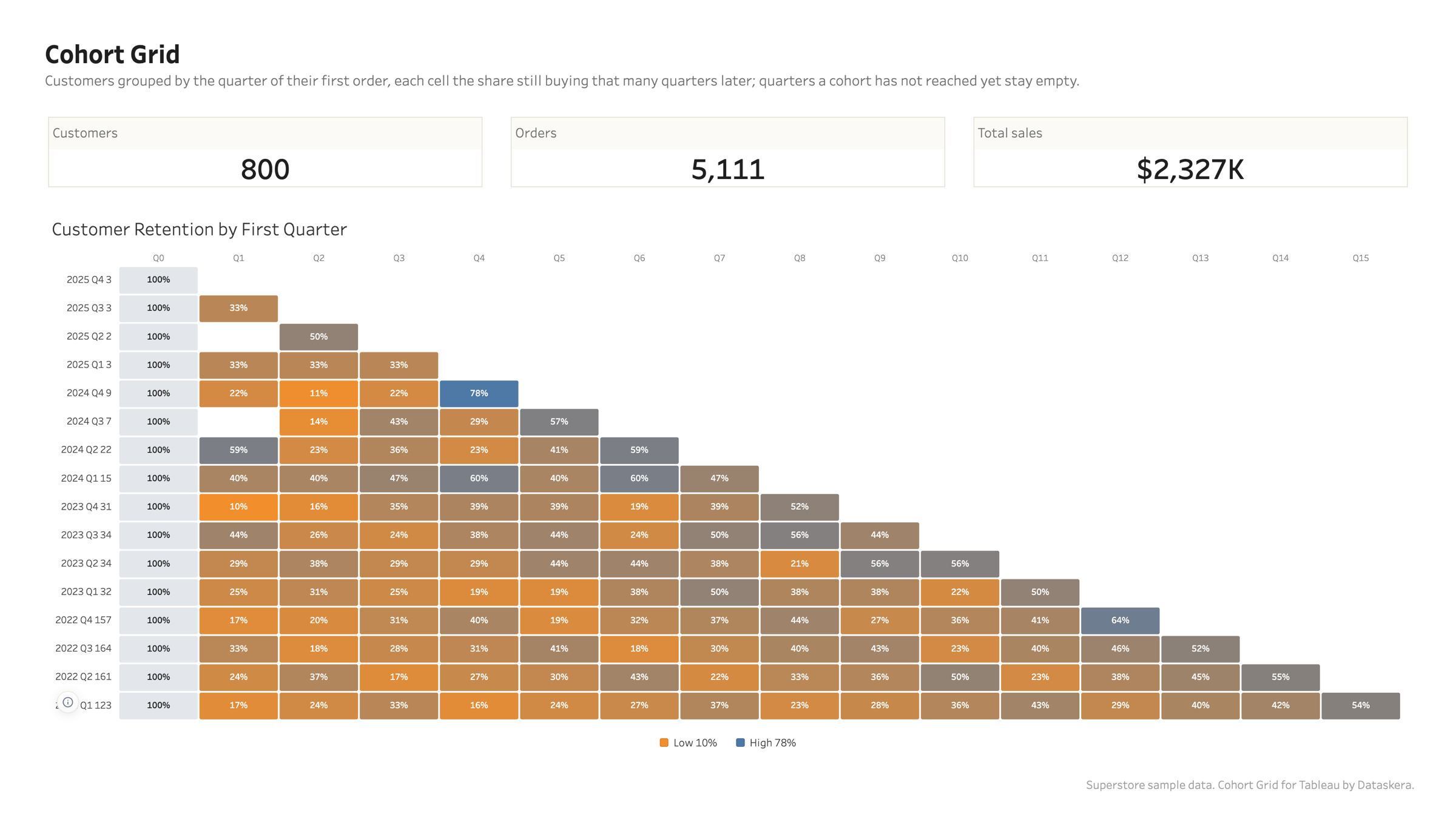
Task: Click the Q8 column header
Action: click(800, 258)
